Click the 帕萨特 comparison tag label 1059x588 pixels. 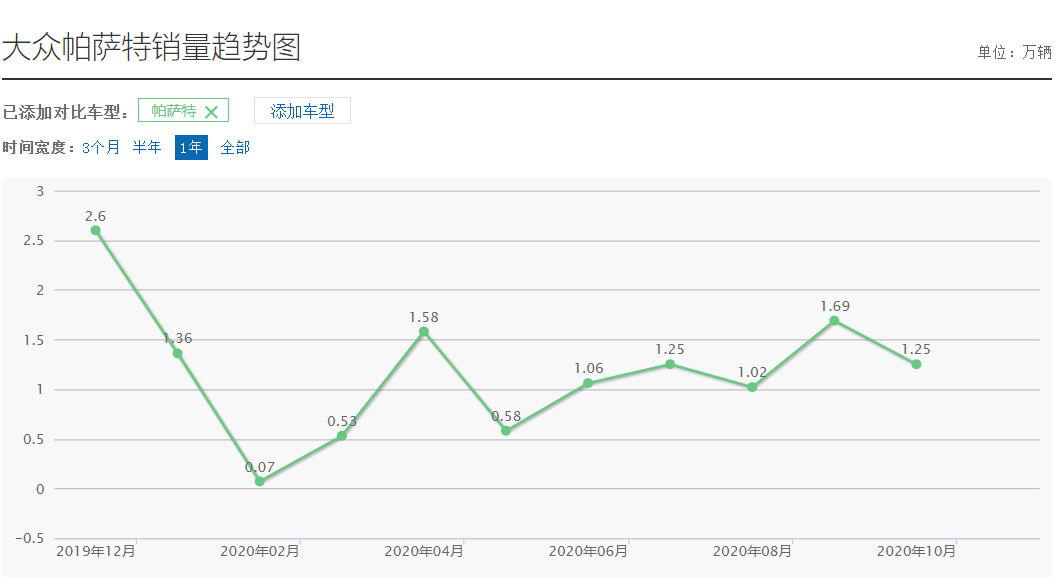click(174, 111)
